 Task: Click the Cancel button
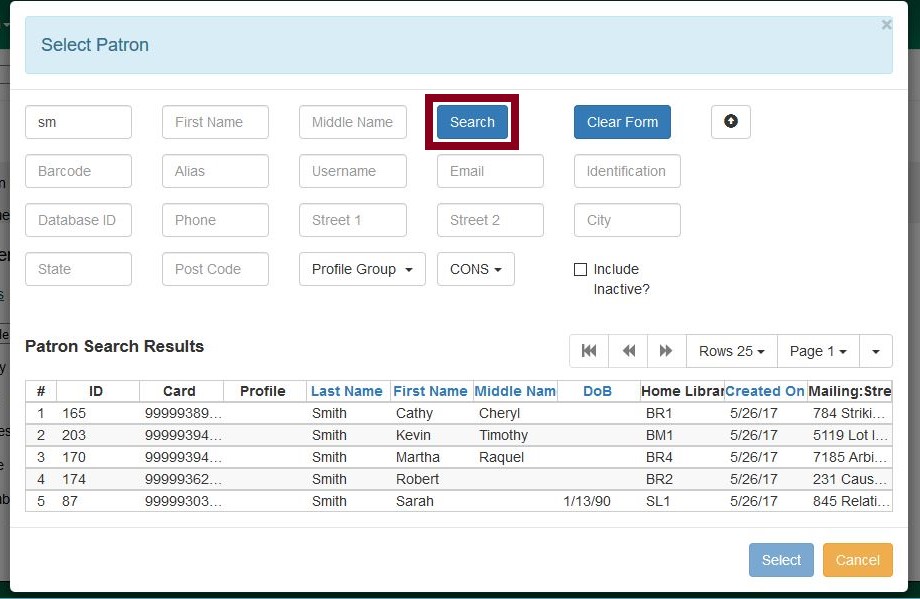click(857, 560)
